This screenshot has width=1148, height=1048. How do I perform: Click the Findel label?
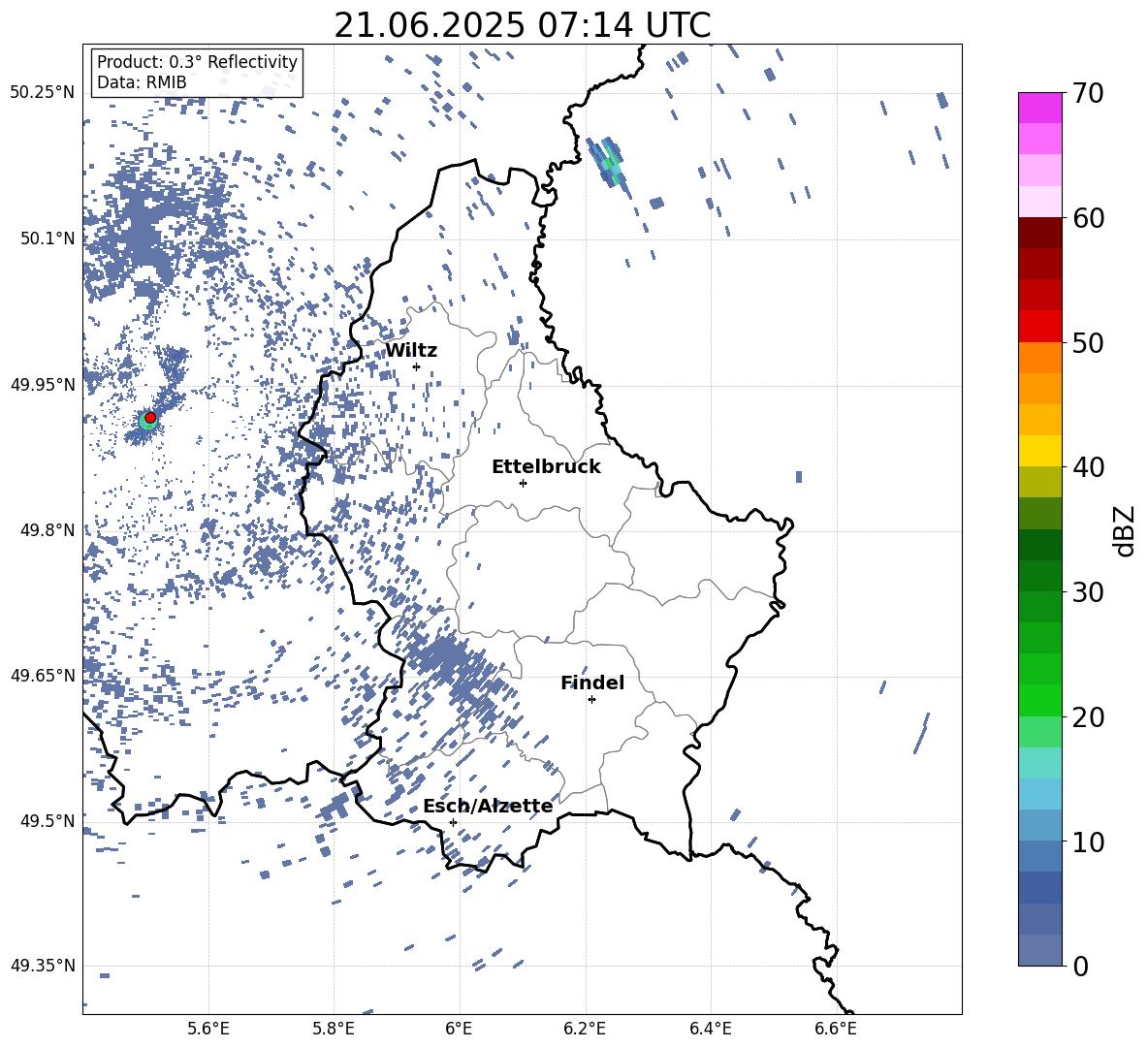(592, 683)
